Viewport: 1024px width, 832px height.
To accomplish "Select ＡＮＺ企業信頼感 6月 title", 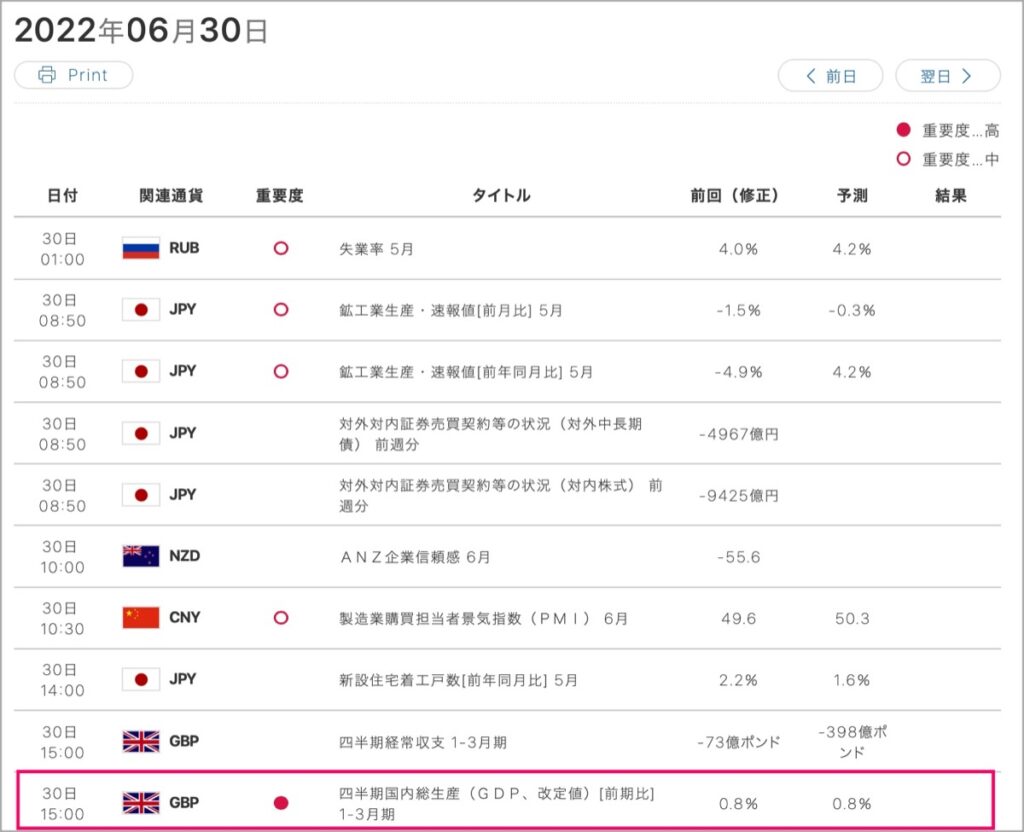I will pyautogui.click(x=415, y=557).
